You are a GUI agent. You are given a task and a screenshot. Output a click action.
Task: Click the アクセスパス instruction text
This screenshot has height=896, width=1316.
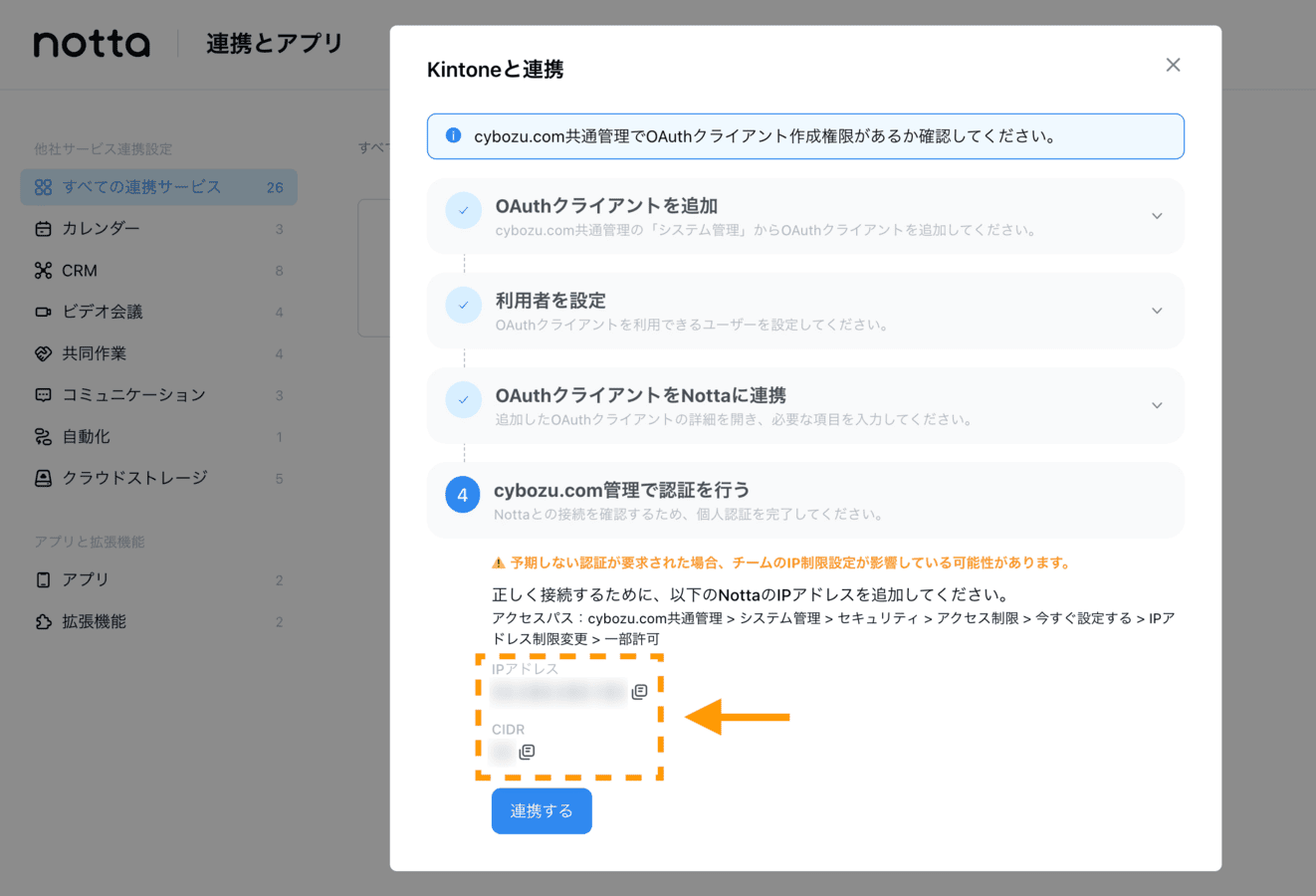tap(833, 628)
